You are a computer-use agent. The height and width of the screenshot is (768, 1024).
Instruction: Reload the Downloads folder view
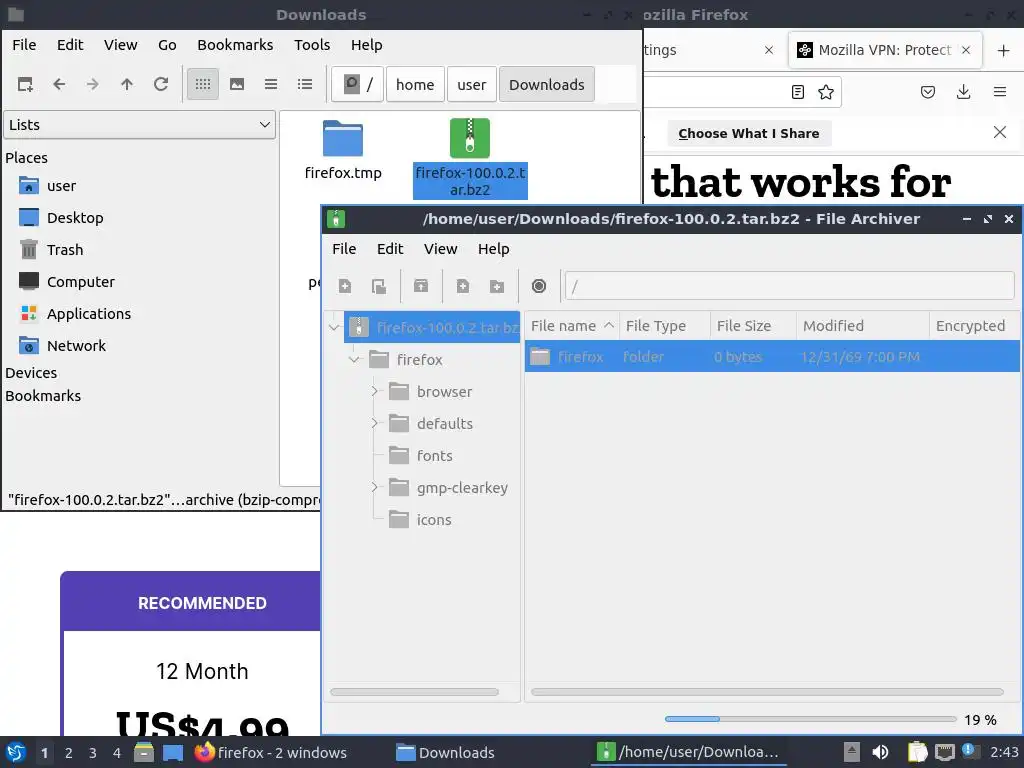[x=161, y=84]
